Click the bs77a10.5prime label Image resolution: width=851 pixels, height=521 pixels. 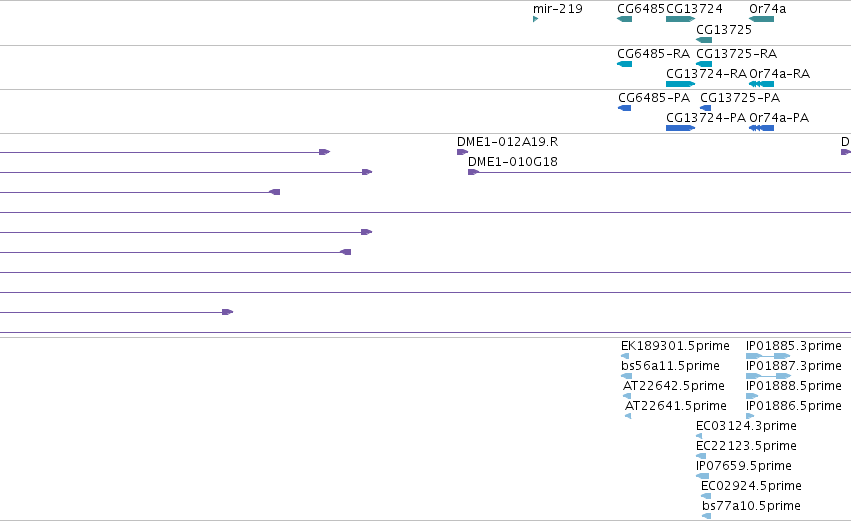[751, 506]
